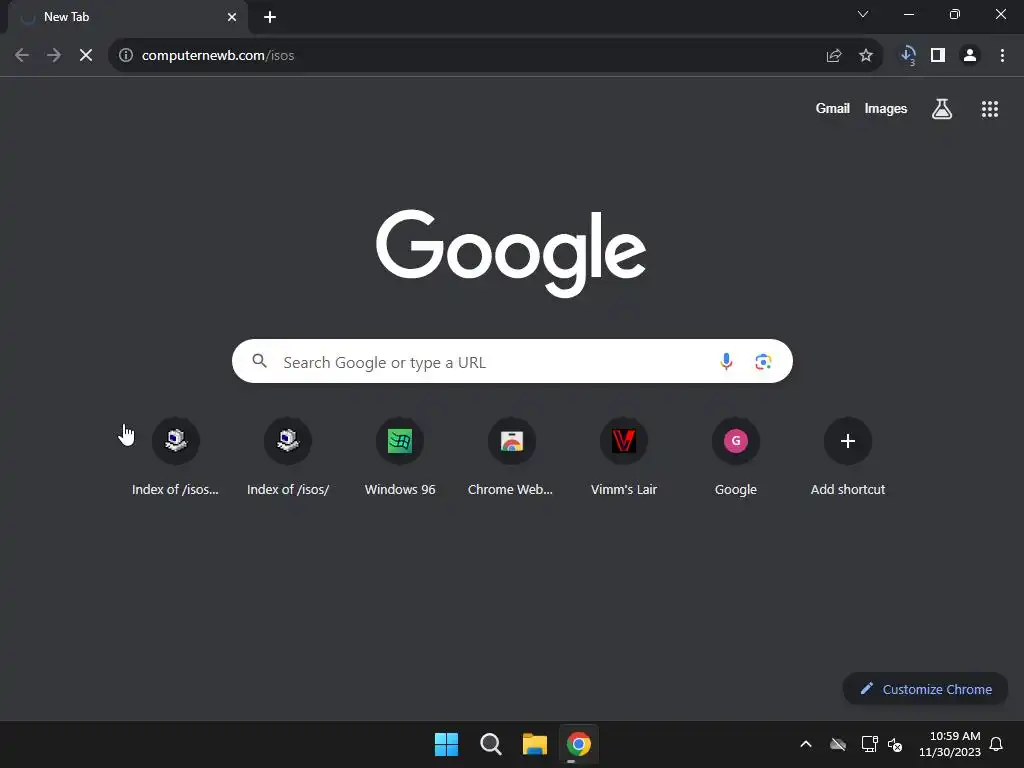Click the address bar URL computernewb.com/isos
The image size is (1024, 768).
click(218, 56)
